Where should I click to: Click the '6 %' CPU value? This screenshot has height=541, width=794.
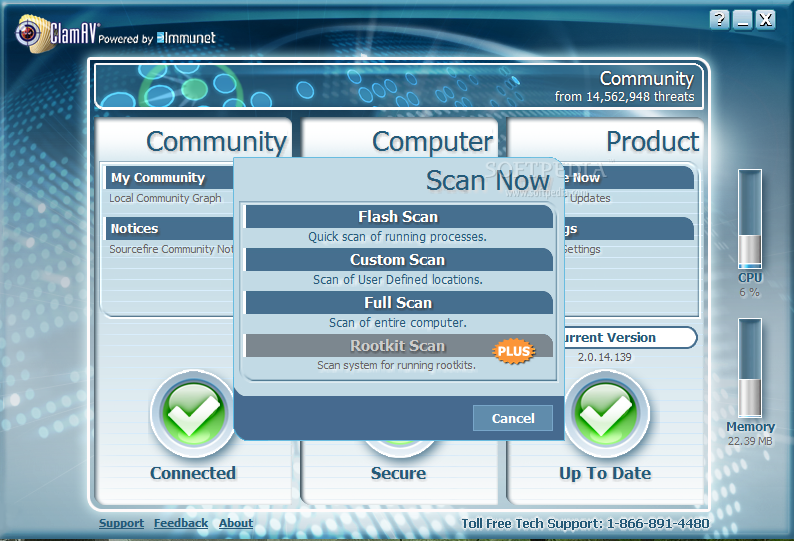(x=749, y=292)
